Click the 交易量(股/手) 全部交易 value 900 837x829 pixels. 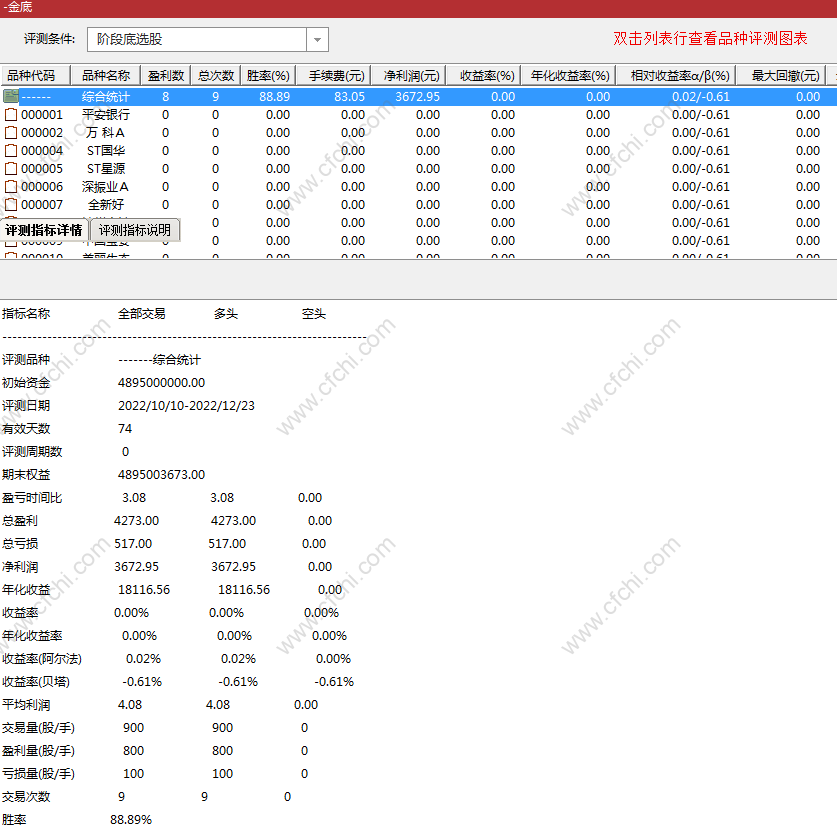pyautogui.click(x=133, y=728)
